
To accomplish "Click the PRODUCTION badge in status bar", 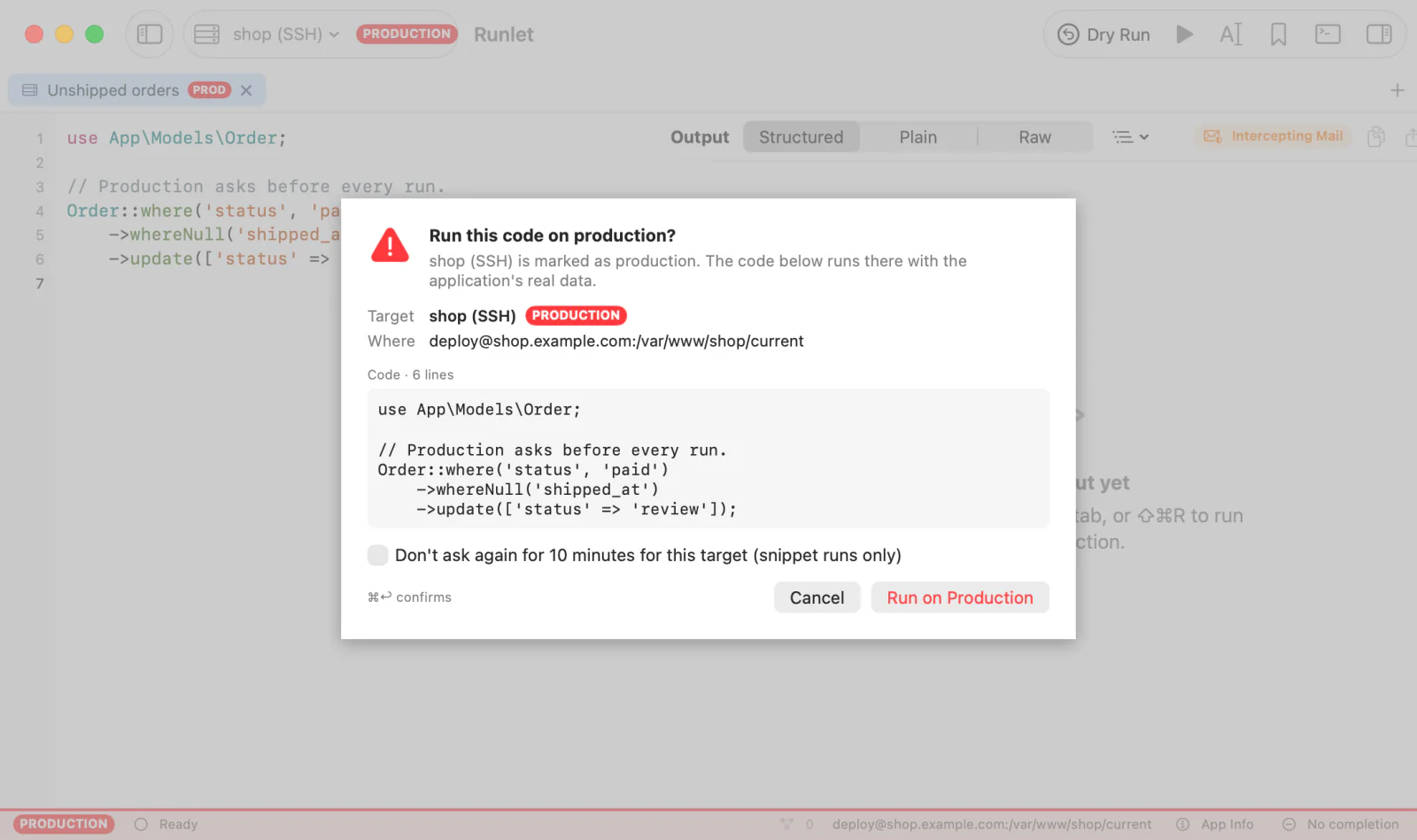I will coord(64,824).
